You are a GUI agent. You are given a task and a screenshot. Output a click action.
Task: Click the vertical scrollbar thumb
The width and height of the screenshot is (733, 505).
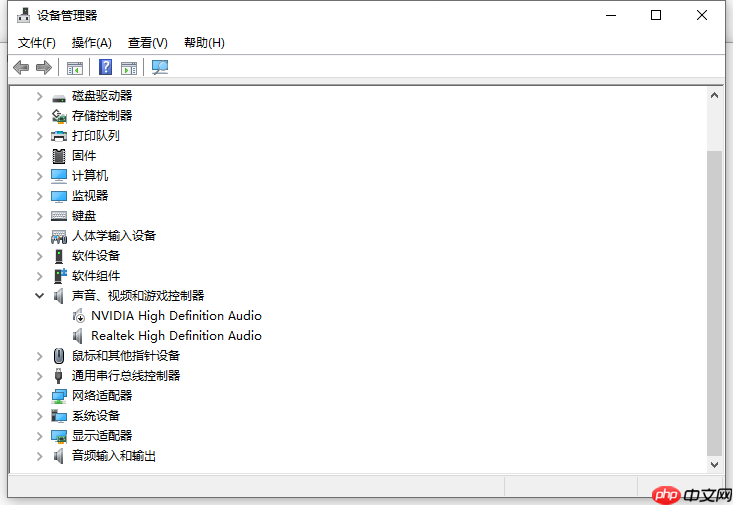pos(714,303)
